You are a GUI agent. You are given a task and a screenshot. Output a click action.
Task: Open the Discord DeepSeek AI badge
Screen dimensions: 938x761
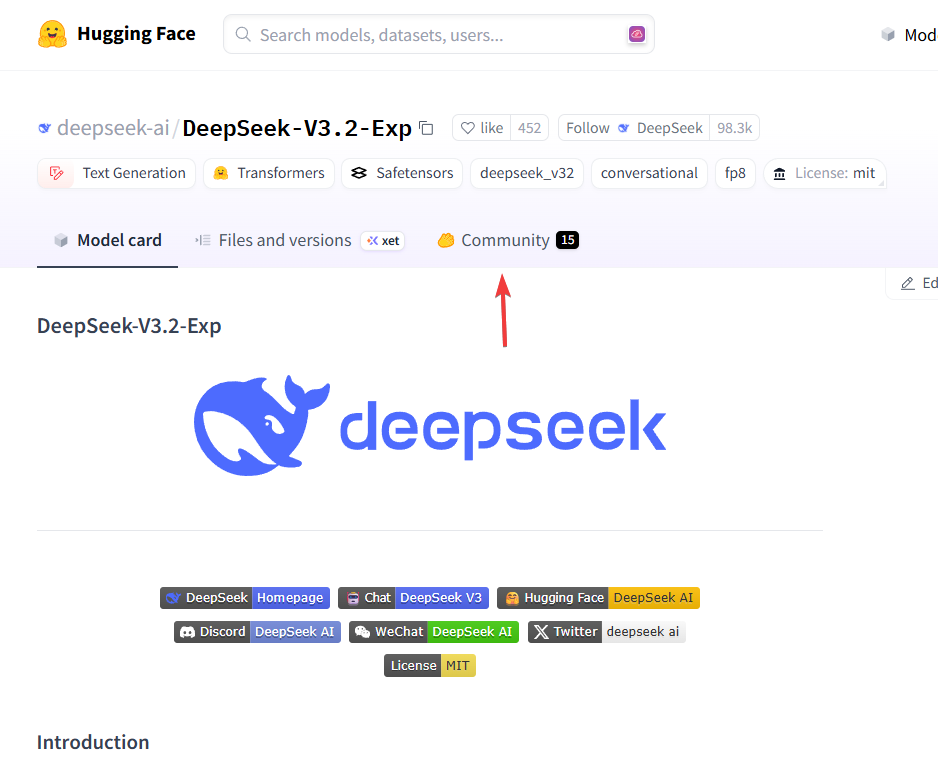257,632
